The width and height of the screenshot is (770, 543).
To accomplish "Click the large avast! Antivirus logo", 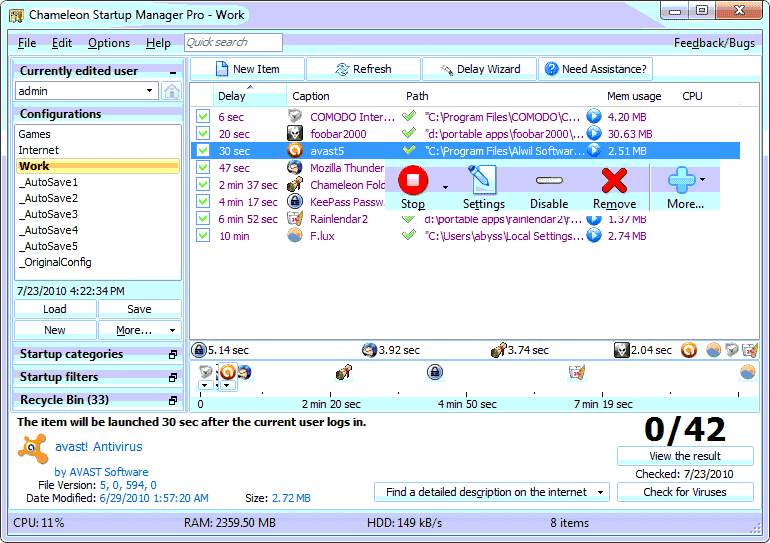I will tap(33, 448).
